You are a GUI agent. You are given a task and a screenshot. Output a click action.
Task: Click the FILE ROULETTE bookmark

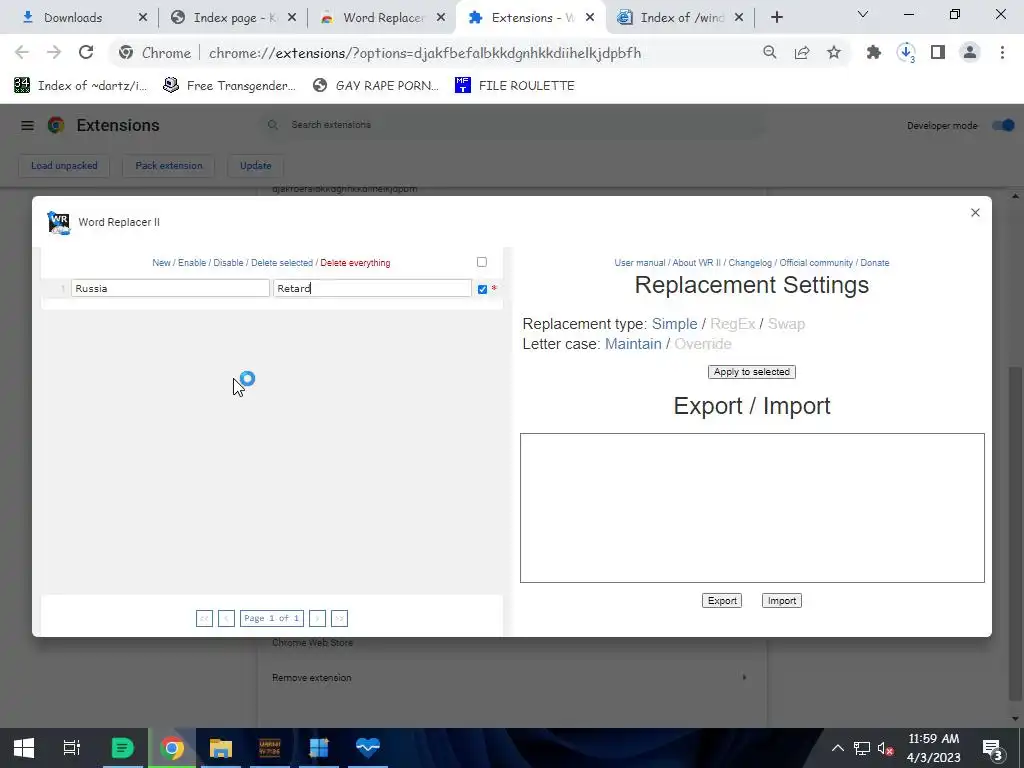pos(515,86)
